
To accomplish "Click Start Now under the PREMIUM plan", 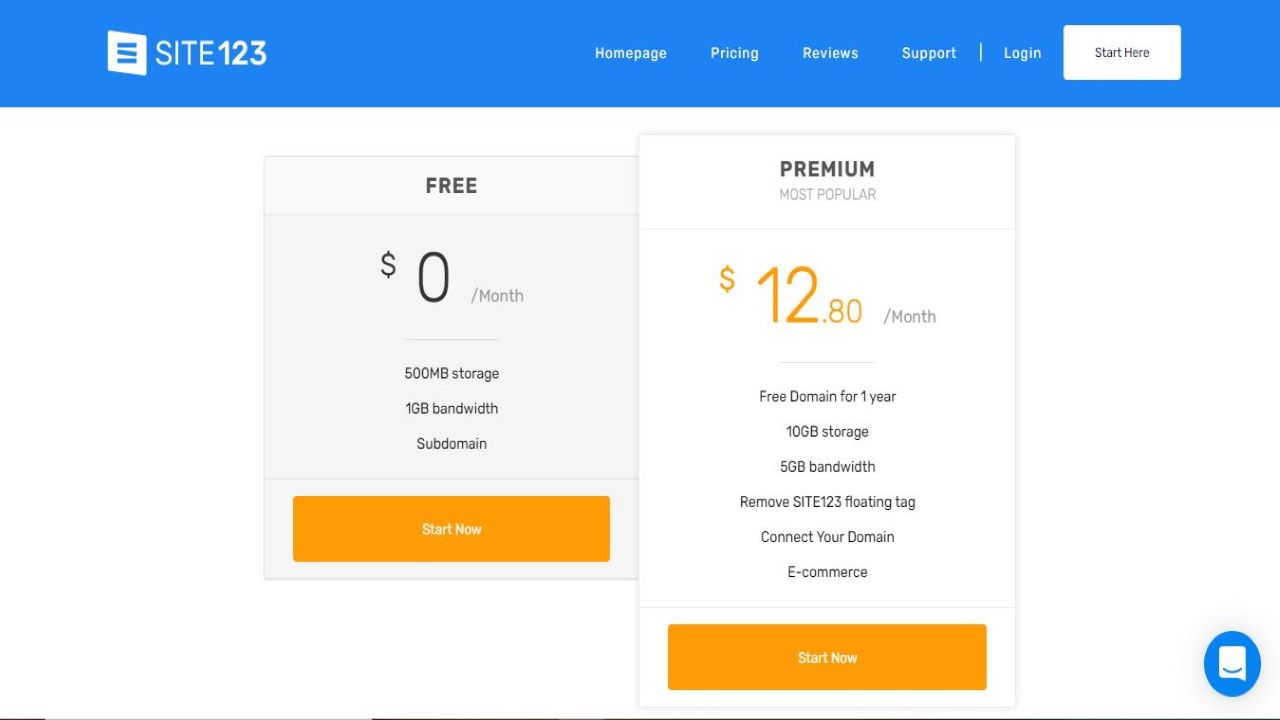I will [827, 657].
